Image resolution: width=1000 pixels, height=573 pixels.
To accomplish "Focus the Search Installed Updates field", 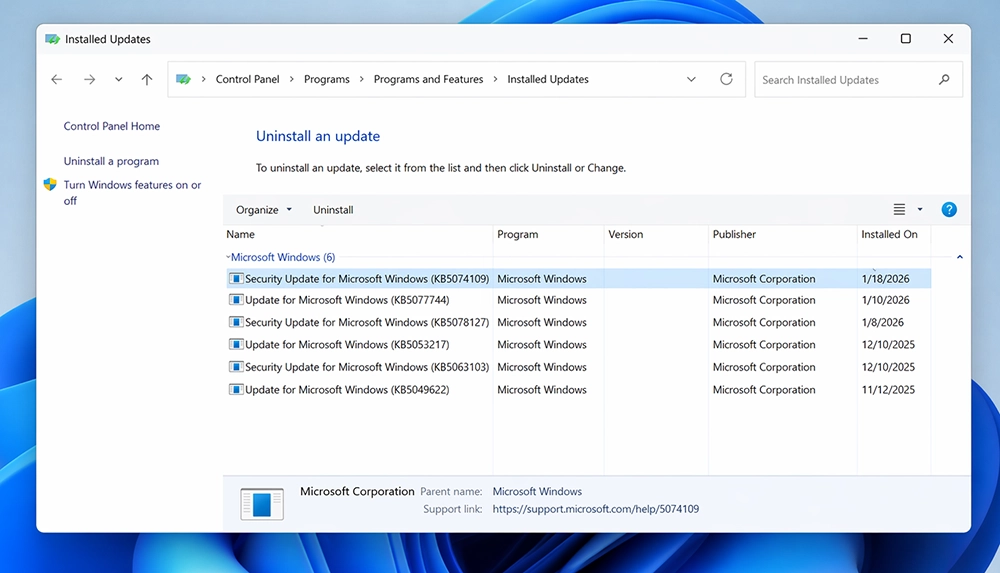I will 858,80.
